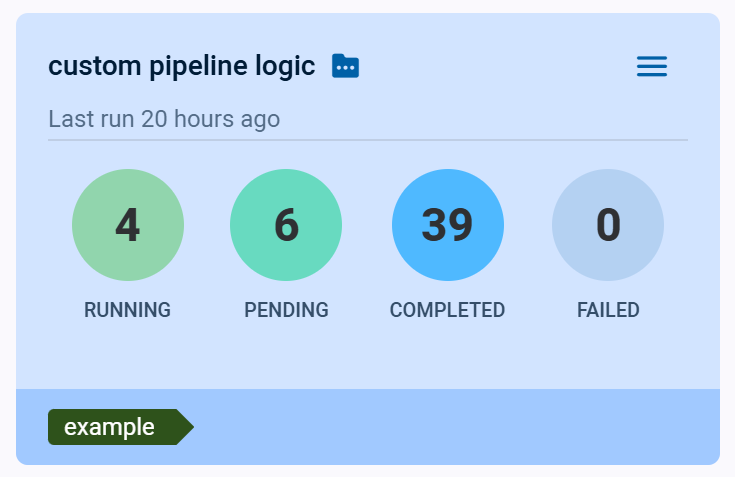Click the FAILED label

608,310
